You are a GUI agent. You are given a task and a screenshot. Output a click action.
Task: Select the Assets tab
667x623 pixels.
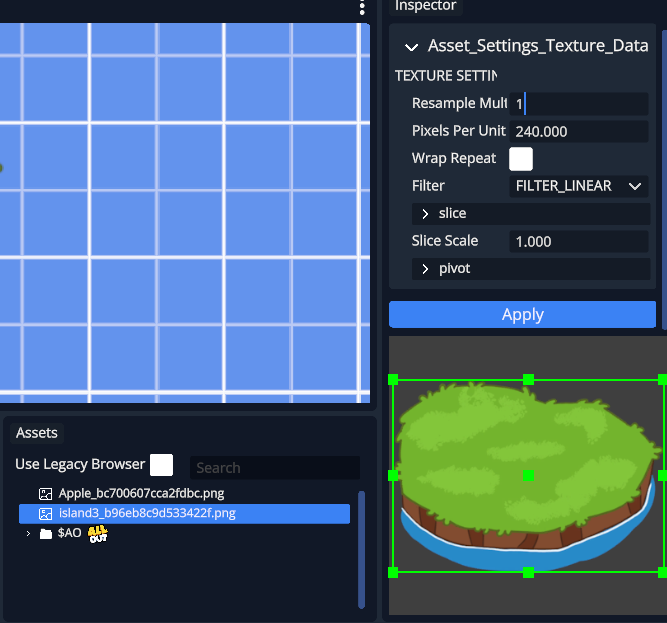[37, 433]
